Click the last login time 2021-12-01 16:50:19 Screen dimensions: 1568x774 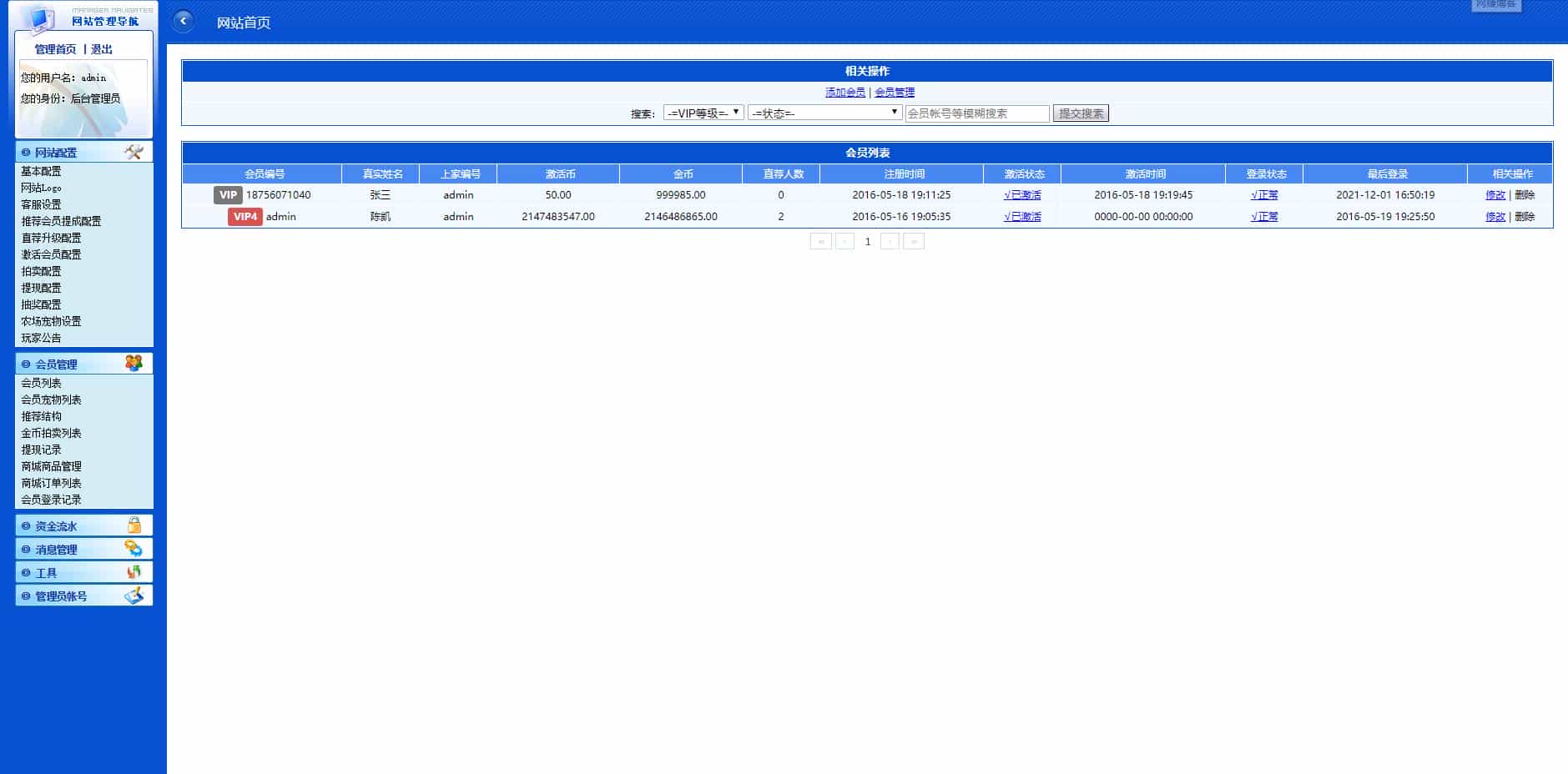(1385, 195)
